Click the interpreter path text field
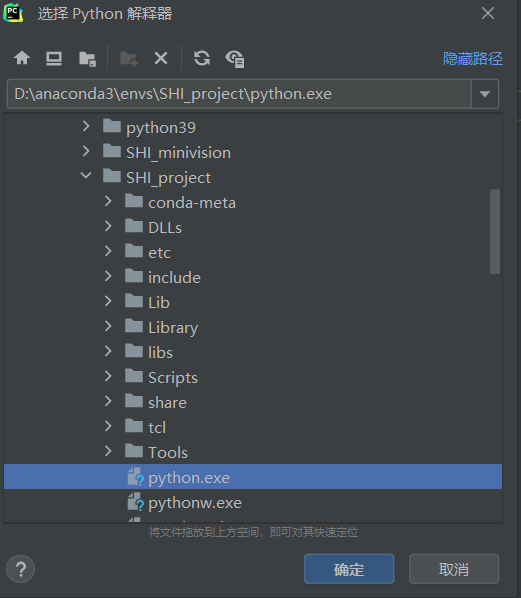521x598 pixels. point(239,94)
